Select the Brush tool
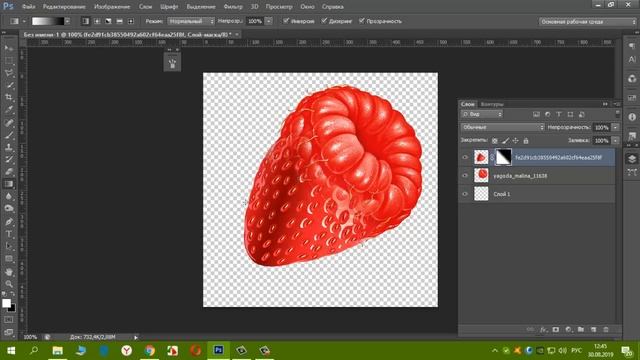This screenshot has width=640, height=360. [9, 135]
